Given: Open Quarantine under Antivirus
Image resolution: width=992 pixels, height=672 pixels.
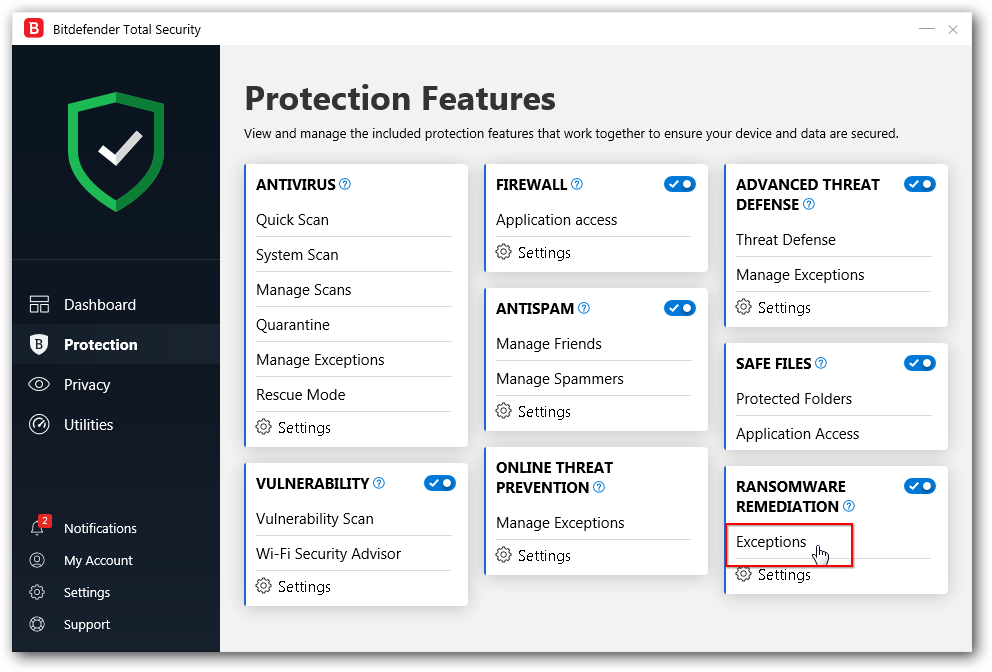Looking at the screenshot, I should pyautogui.click(x=292, y=325).
